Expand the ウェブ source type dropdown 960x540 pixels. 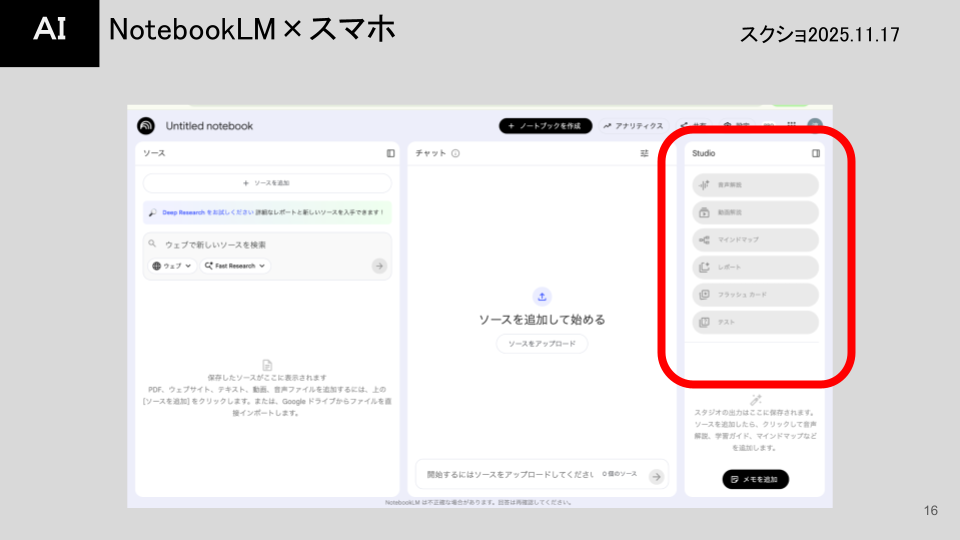(x=172, y=266)
